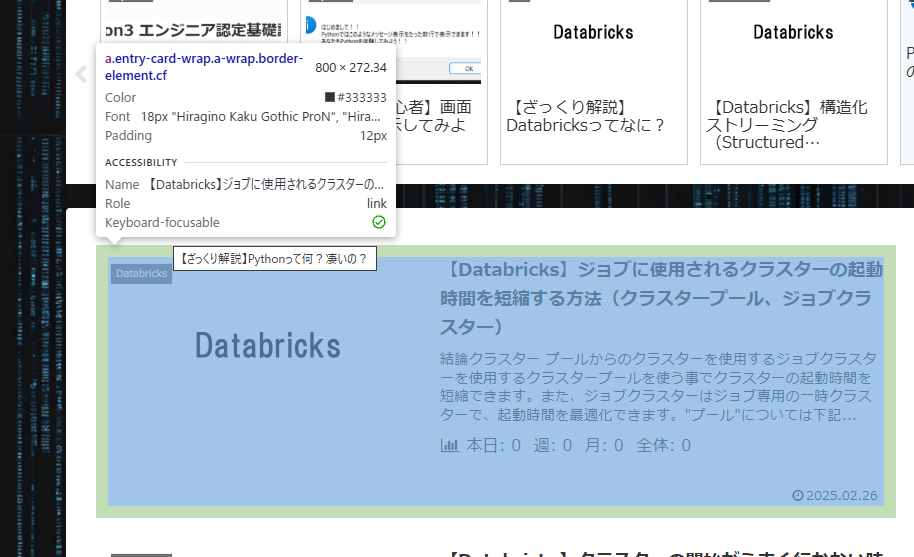The height and width of the screenshot is (557, 914).
Task: Click the 本日: 0 view counter text
Action: click(x=493, y=445)
